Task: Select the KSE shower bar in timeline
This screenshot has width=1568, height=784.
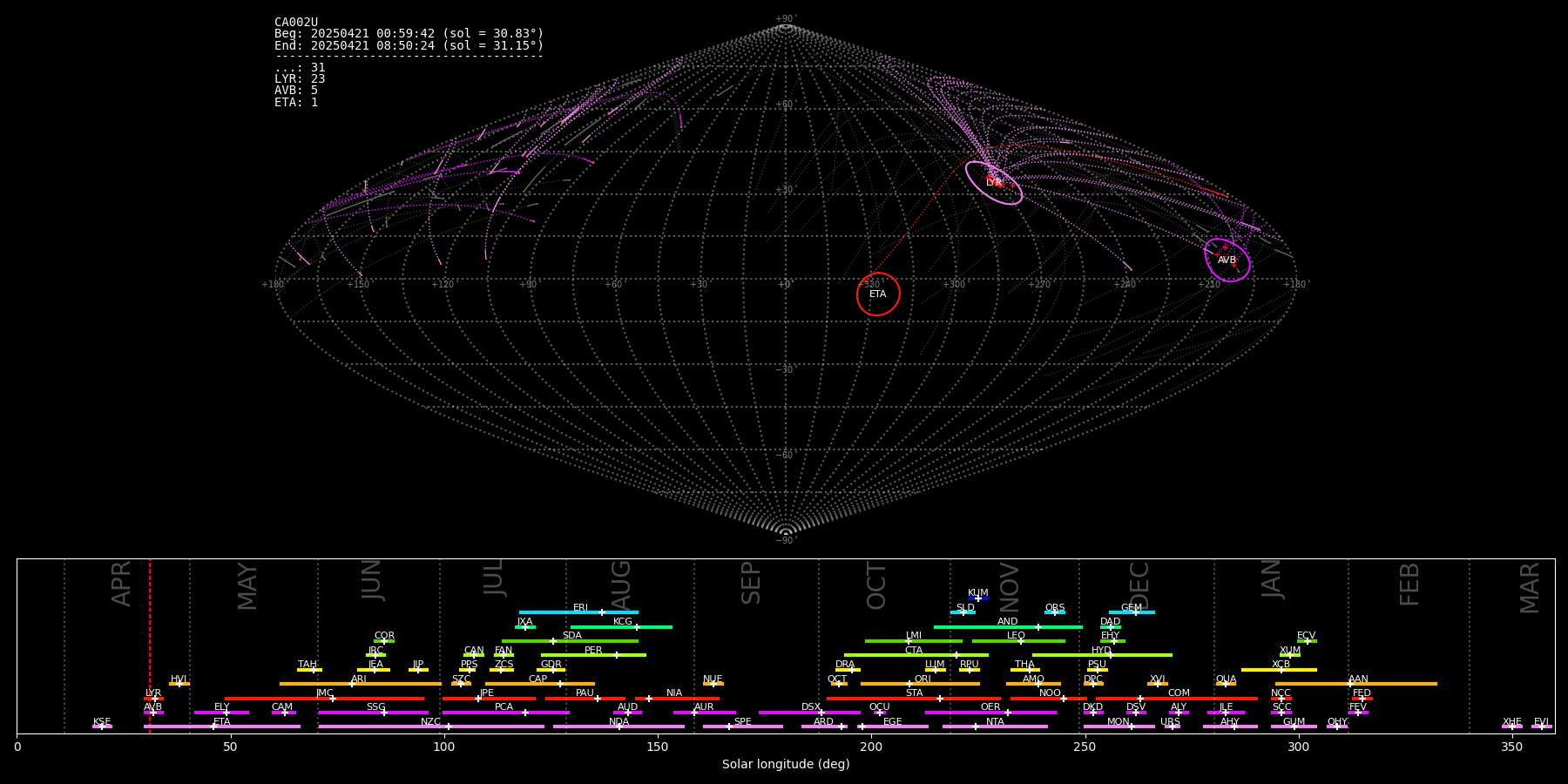Action: point(102,727)
